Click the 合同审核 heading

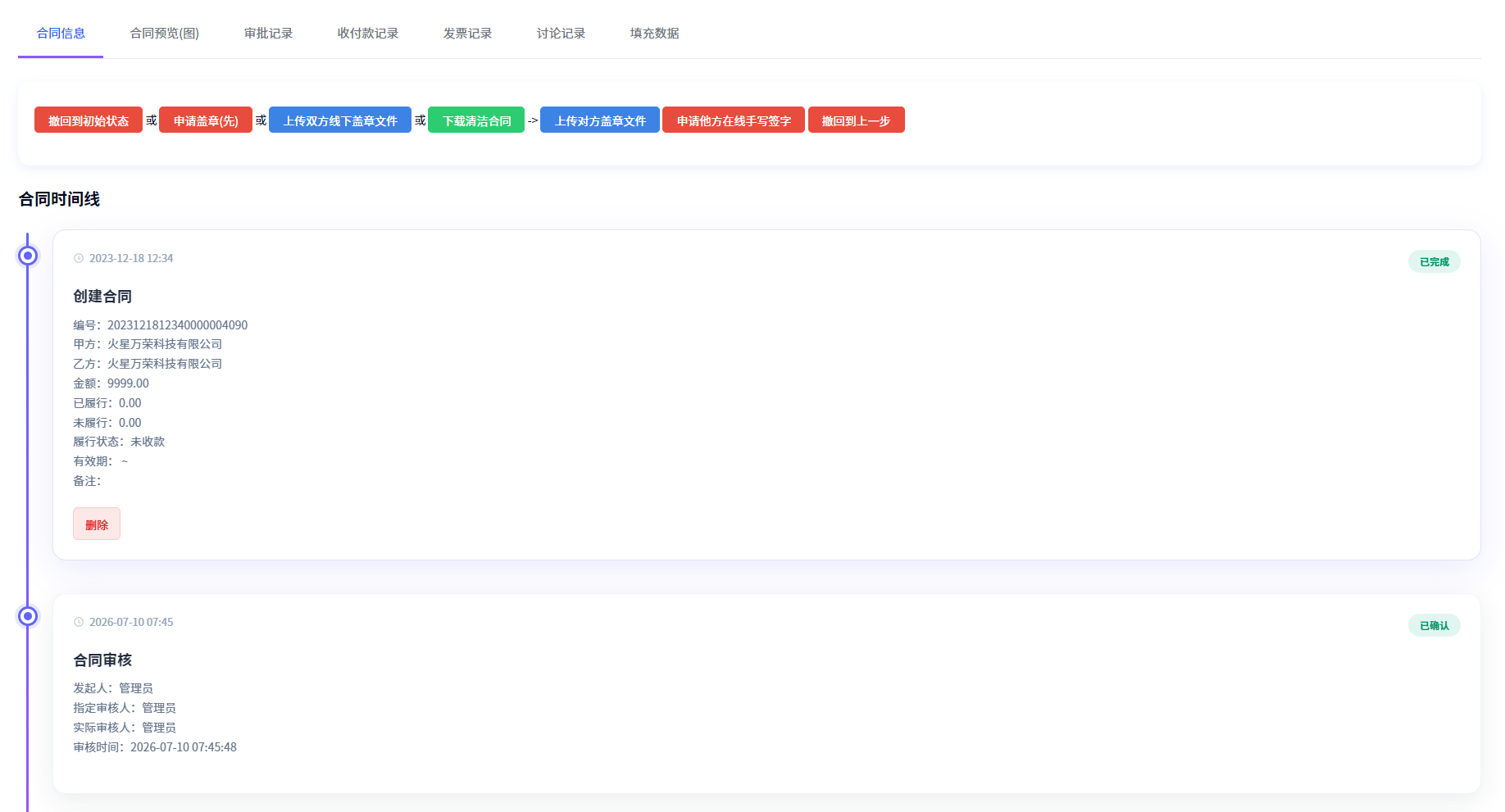pyautogui.click(x=102, y=660)
